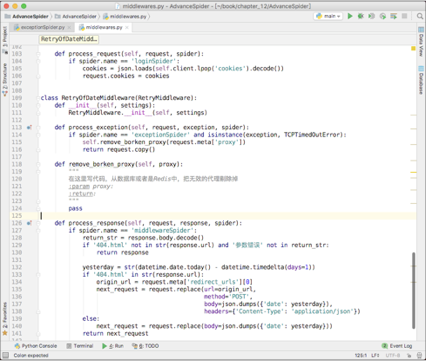Open the Data View panel from the right sidebar
426x361 pixels.
[x=421, y=42]
